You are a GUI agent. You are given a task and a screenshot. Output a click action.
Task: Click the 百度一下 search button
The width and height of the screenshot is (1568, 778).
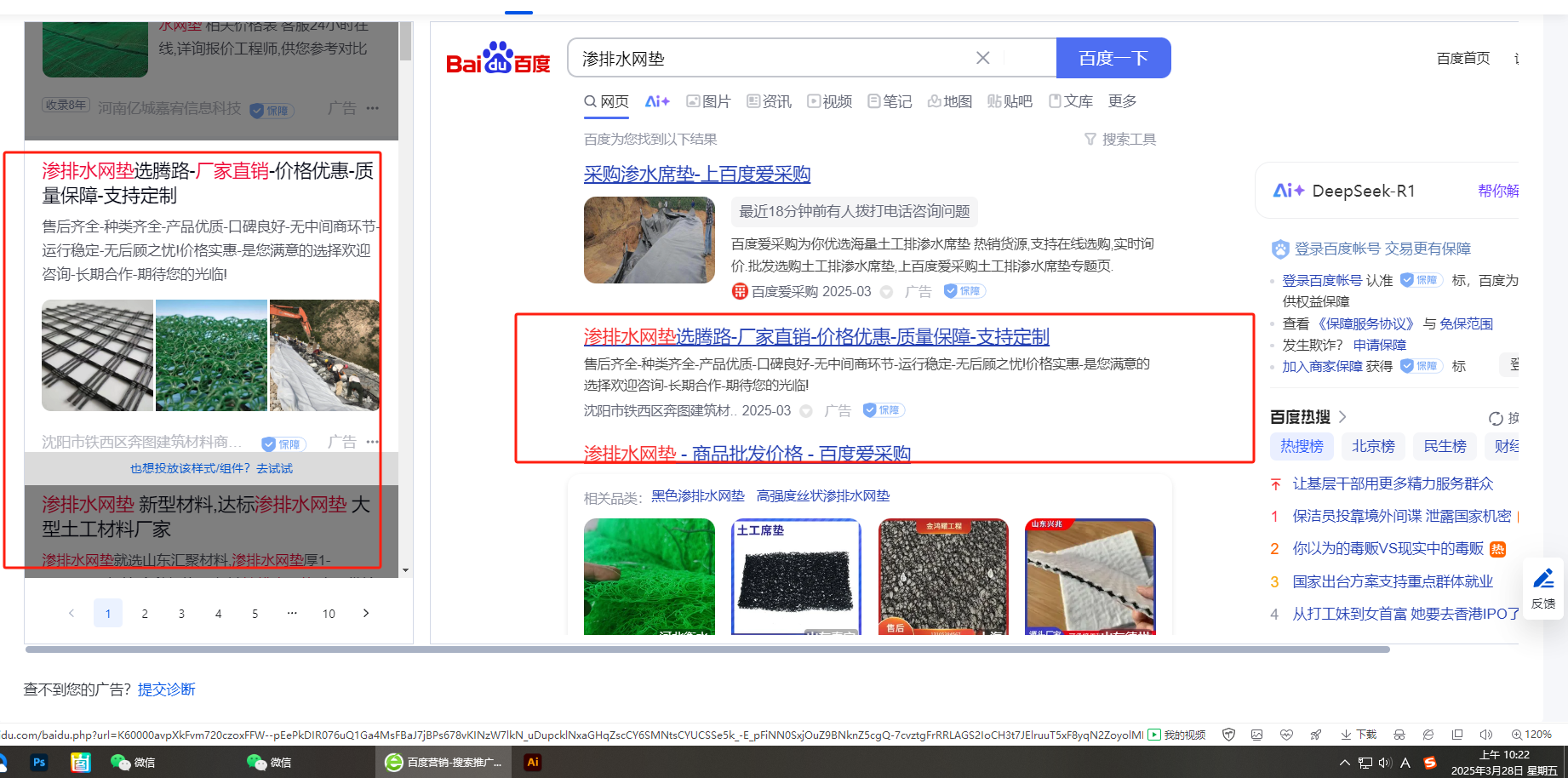pos(1113,58)
